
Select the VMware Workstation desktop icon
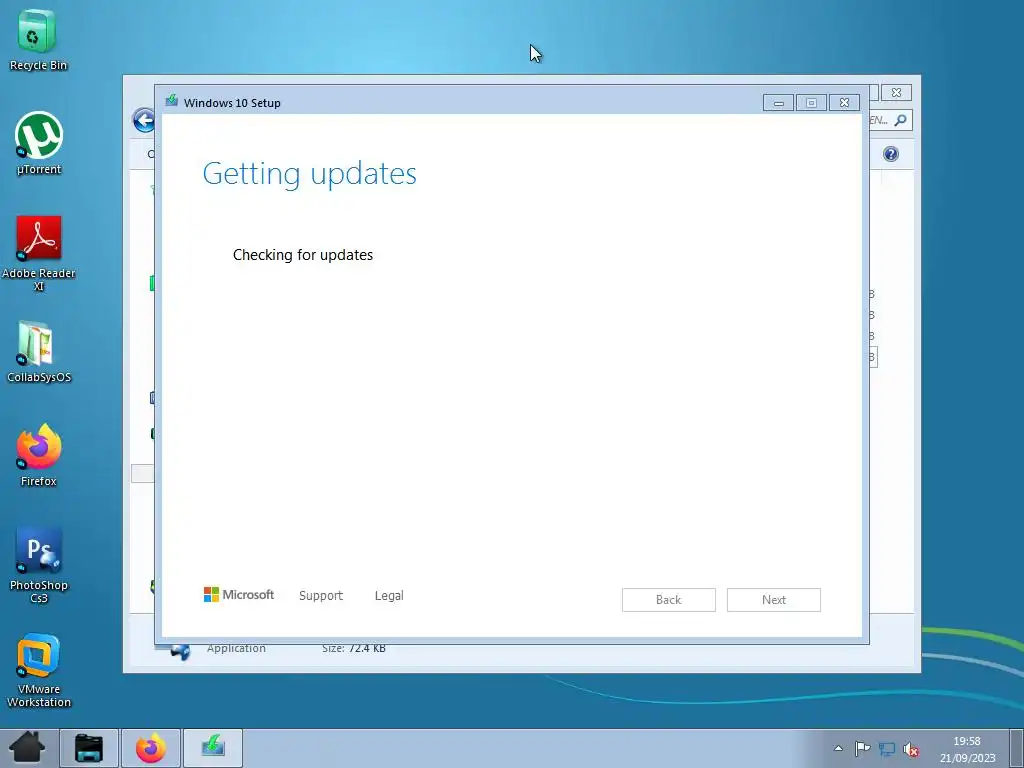click(x=39, y=670)
